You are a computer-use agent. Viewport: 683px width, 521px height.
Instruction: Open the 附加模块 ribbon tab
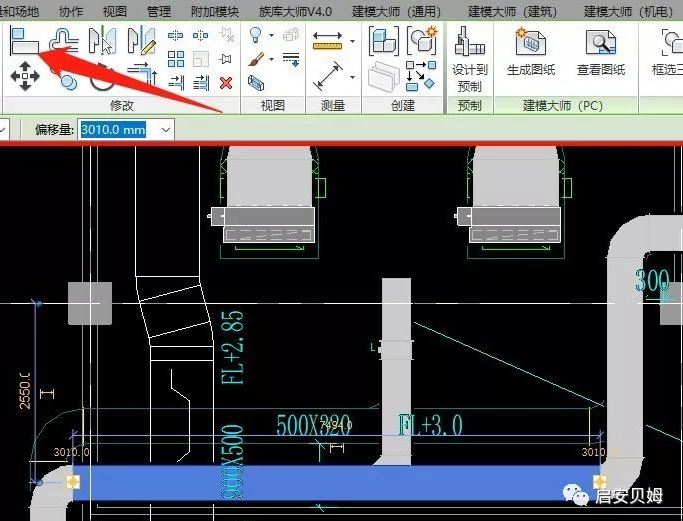[215, 11]
